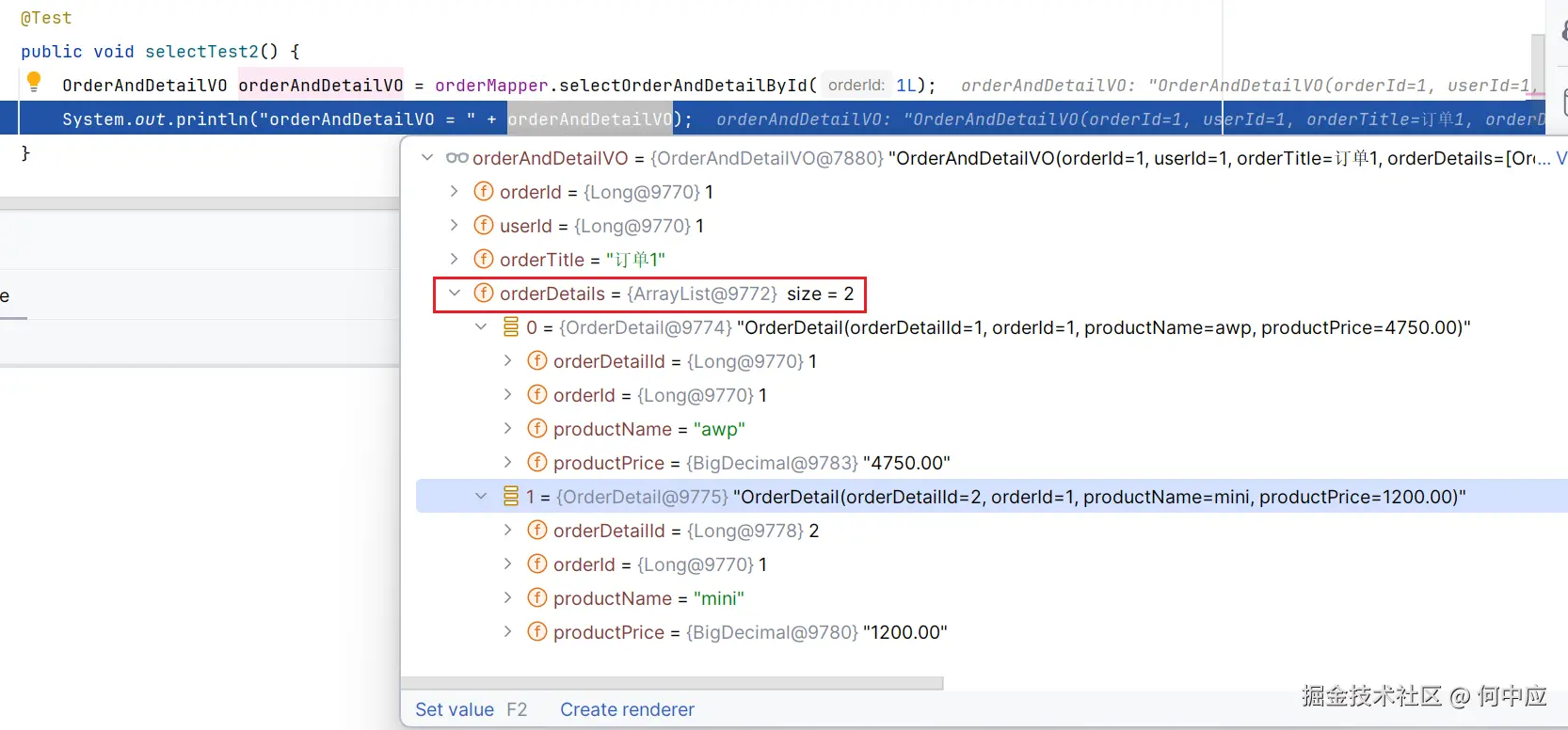Click the horizontal scrollbar of the variables popup
The width and height of the screenshot is (1568, 730).
tap(672, 684)
